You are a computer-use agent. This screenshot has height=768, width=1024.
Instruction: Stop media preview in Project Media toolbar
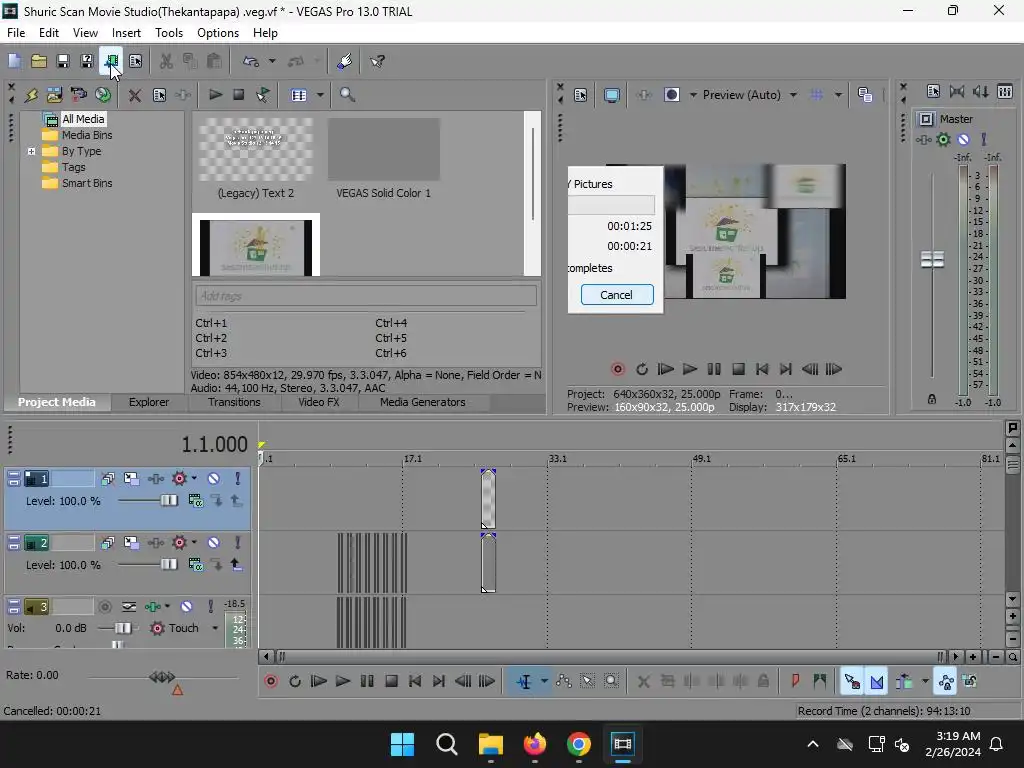point(239,95)
